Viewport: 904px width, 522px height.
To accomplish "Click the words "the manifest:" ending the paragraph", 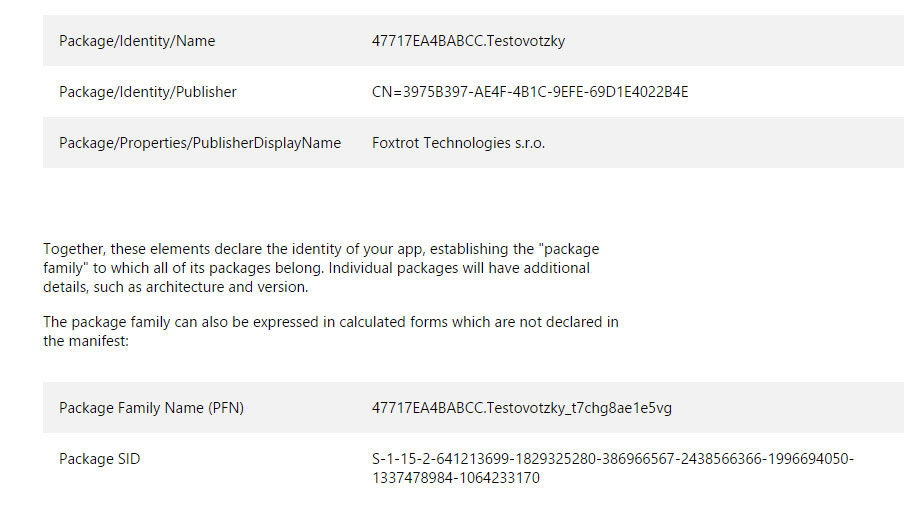I will (87, 340).
